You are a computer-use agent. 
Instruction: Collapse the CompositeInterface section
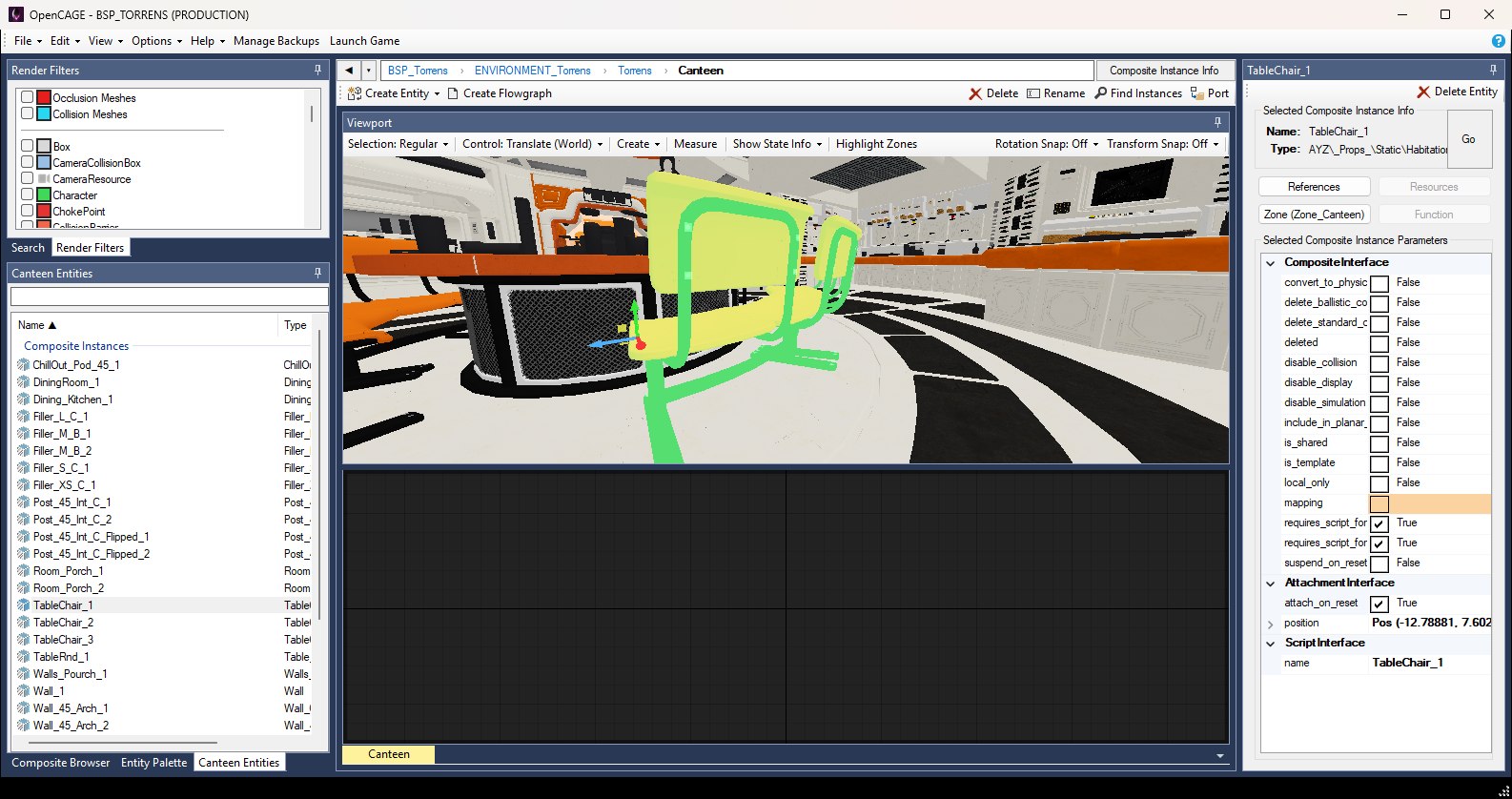click(1270, 263)
